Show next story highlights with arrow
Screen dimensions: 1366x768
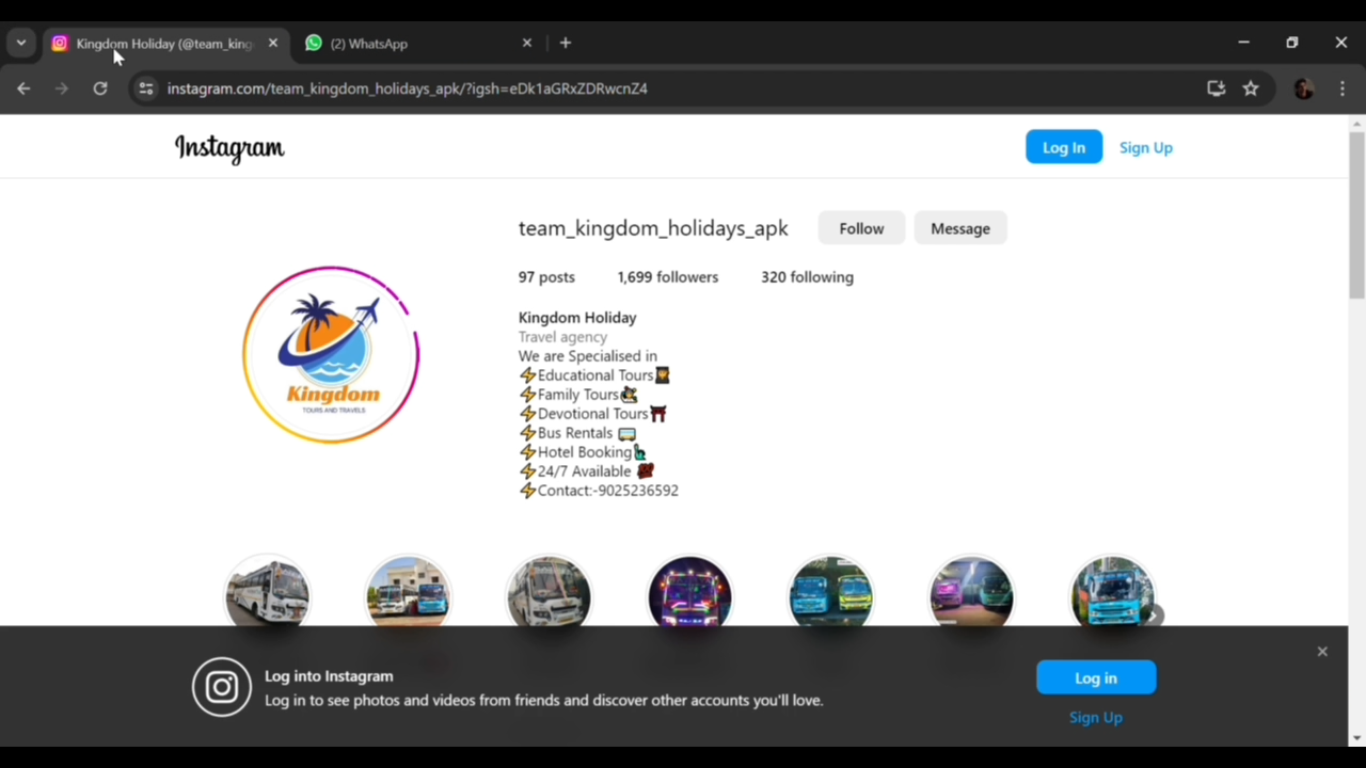(x=1153, y=616)
